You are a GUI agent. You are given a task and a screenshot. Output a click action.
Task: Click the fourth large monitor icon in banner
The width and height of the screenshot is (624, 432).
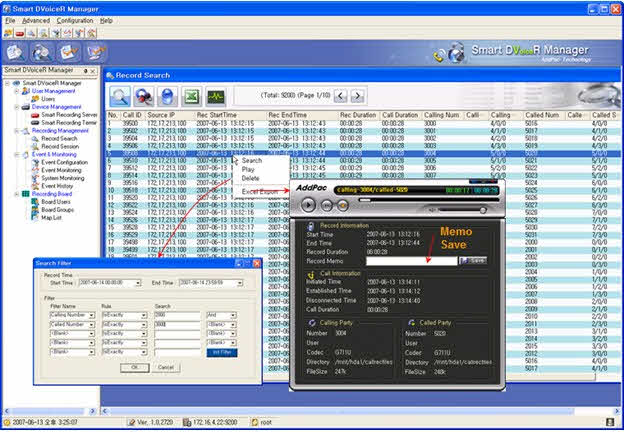click(98, 53)
